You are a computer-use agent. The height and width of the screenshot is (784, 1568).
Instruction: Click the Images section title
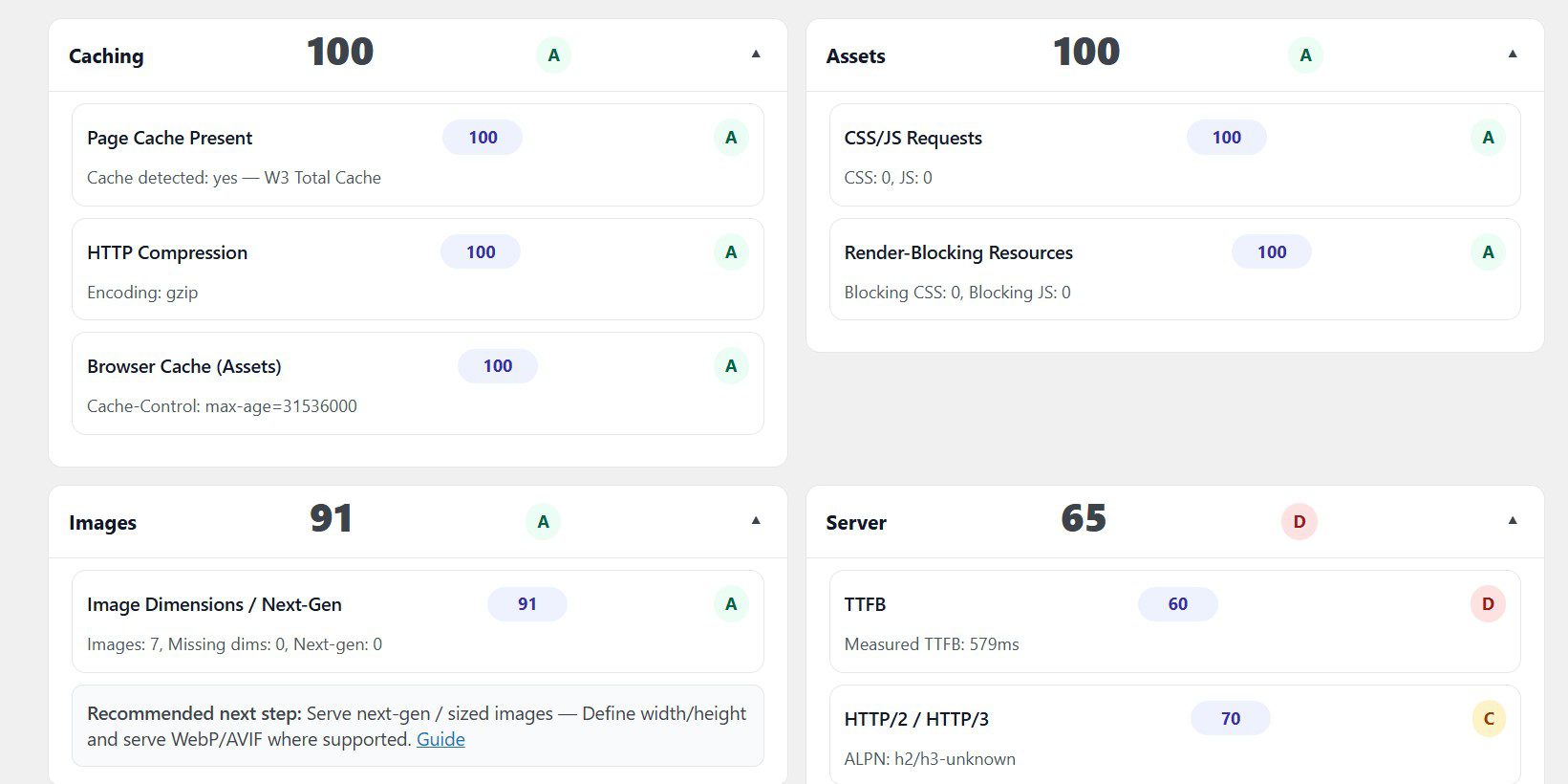pos(102,523)
